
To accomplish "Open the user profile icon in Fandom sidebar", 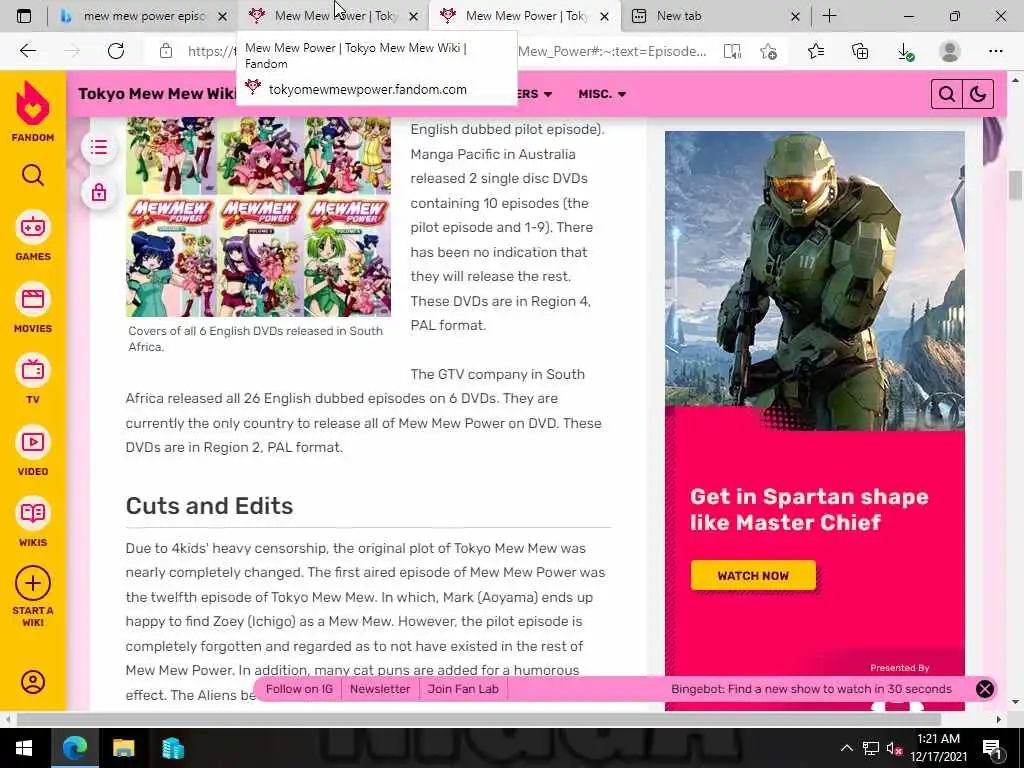I will click(x=33, y=682).
